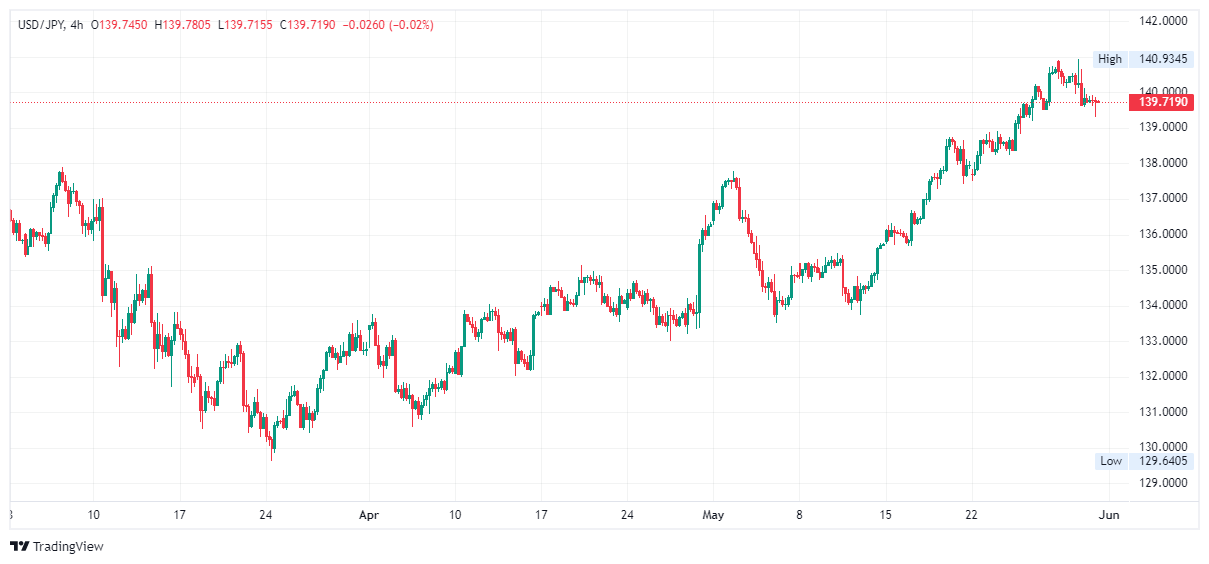Click the 133.0000 price scale label
Viewport: 1209px width, 564px height.
1163,341
